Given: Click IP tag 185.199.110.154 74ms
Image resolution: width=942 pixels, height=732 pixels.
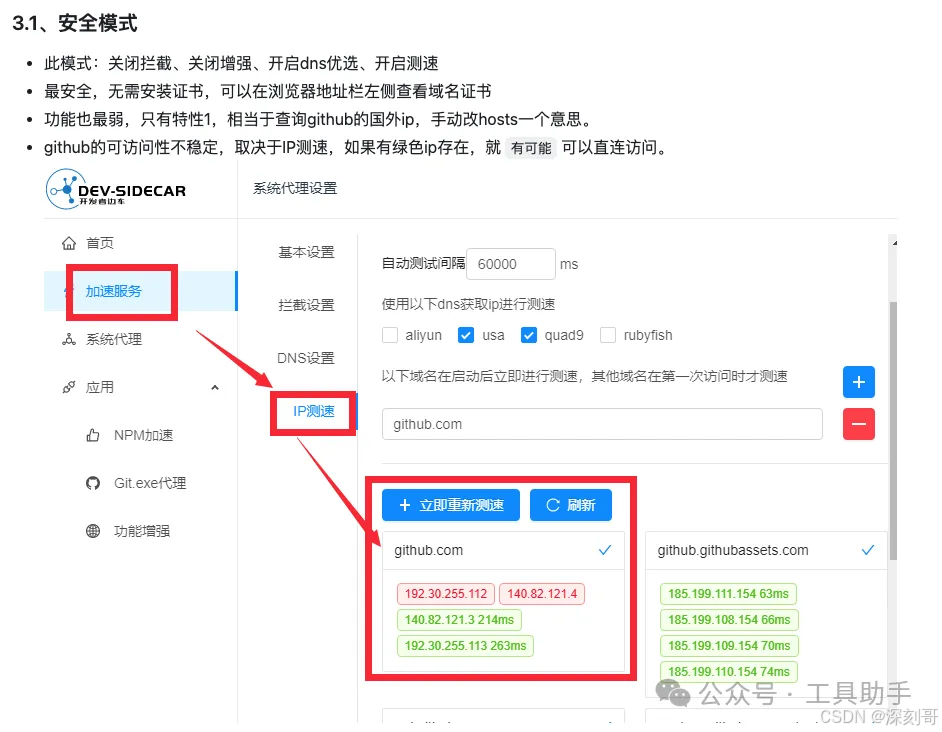Looking at the screenshot, I should (729, 671).
